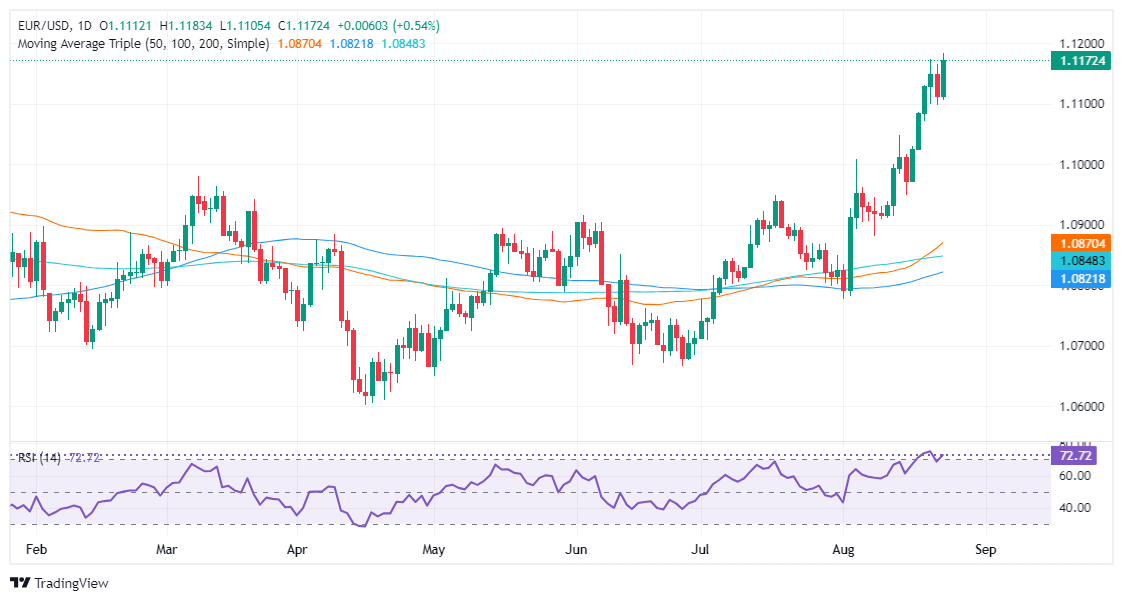The width and height of the screenshot is (1123, 601).
Task: Click the Aug label on time axis
Action: pyautogui.click(x=844, y=549)
